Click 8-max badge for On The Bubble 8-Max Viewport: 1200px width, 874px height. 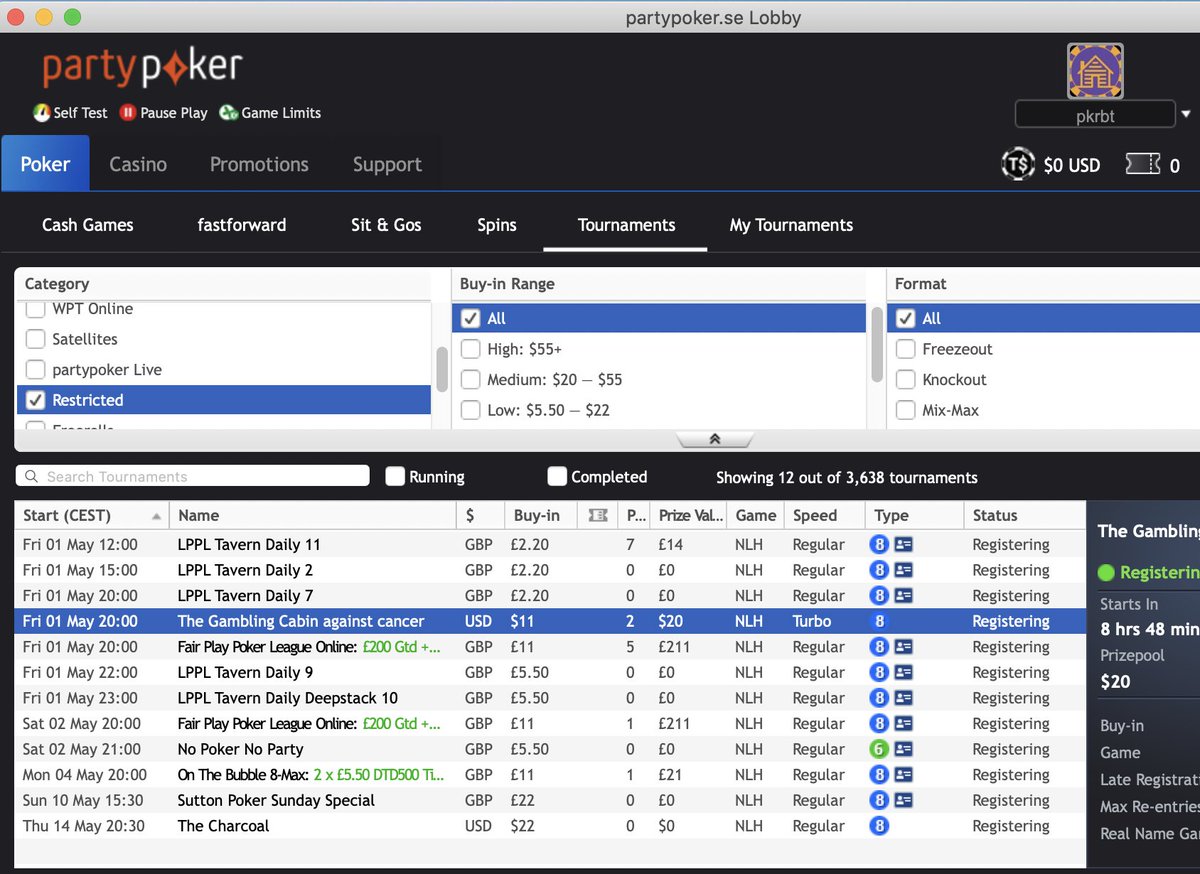[879, 775]
